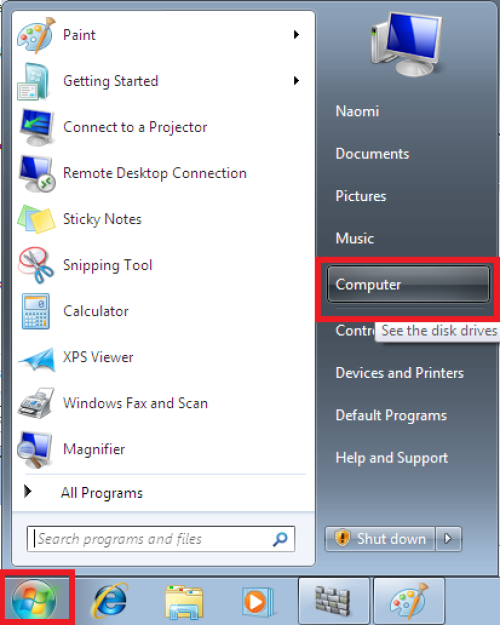Open Internet Explorer on the taskbar
Viewport: 500px width, 625px height.
110,601
